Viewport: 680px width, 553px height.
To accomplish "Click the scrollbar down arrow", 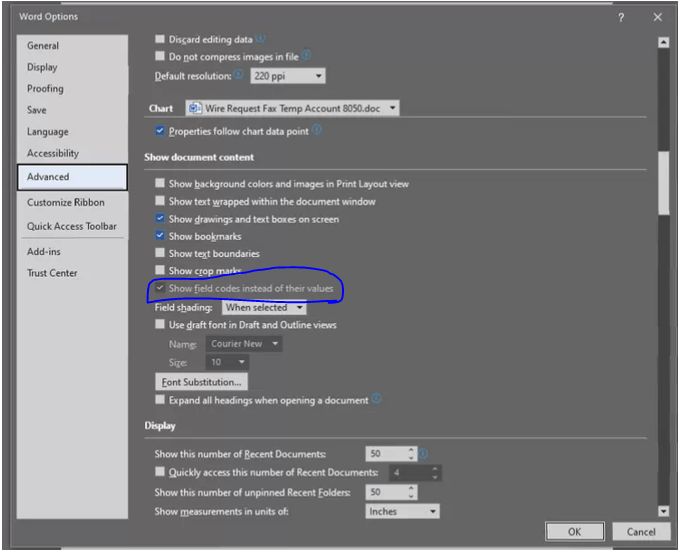I will [x=663, y=511].
